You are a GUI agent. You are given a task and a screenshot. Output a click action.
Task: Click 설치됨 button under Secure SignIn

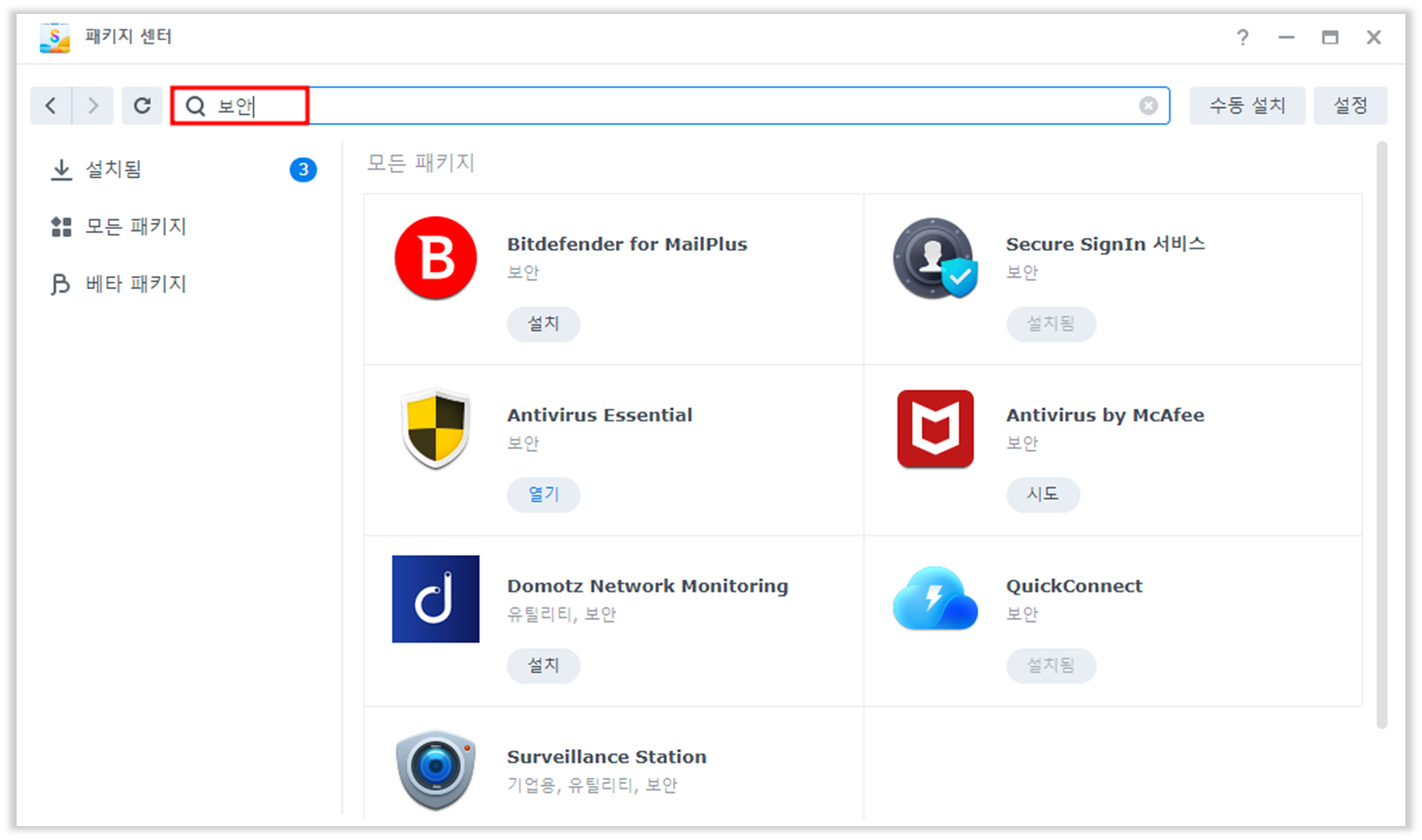[x=1050, y=323]
